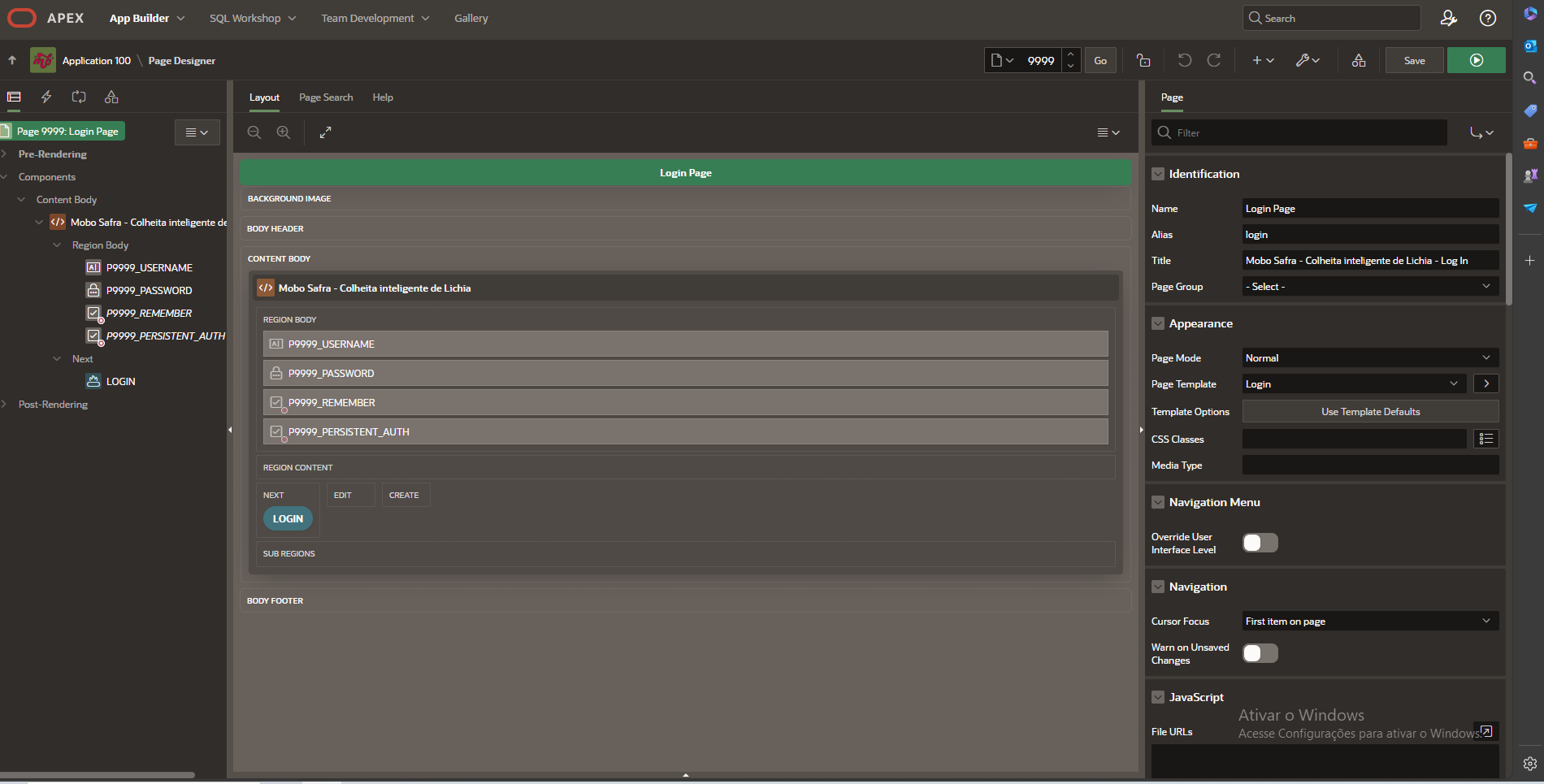
Task: Select P9999_PASSWORD in the rendering tree
Action: point(150,290)
